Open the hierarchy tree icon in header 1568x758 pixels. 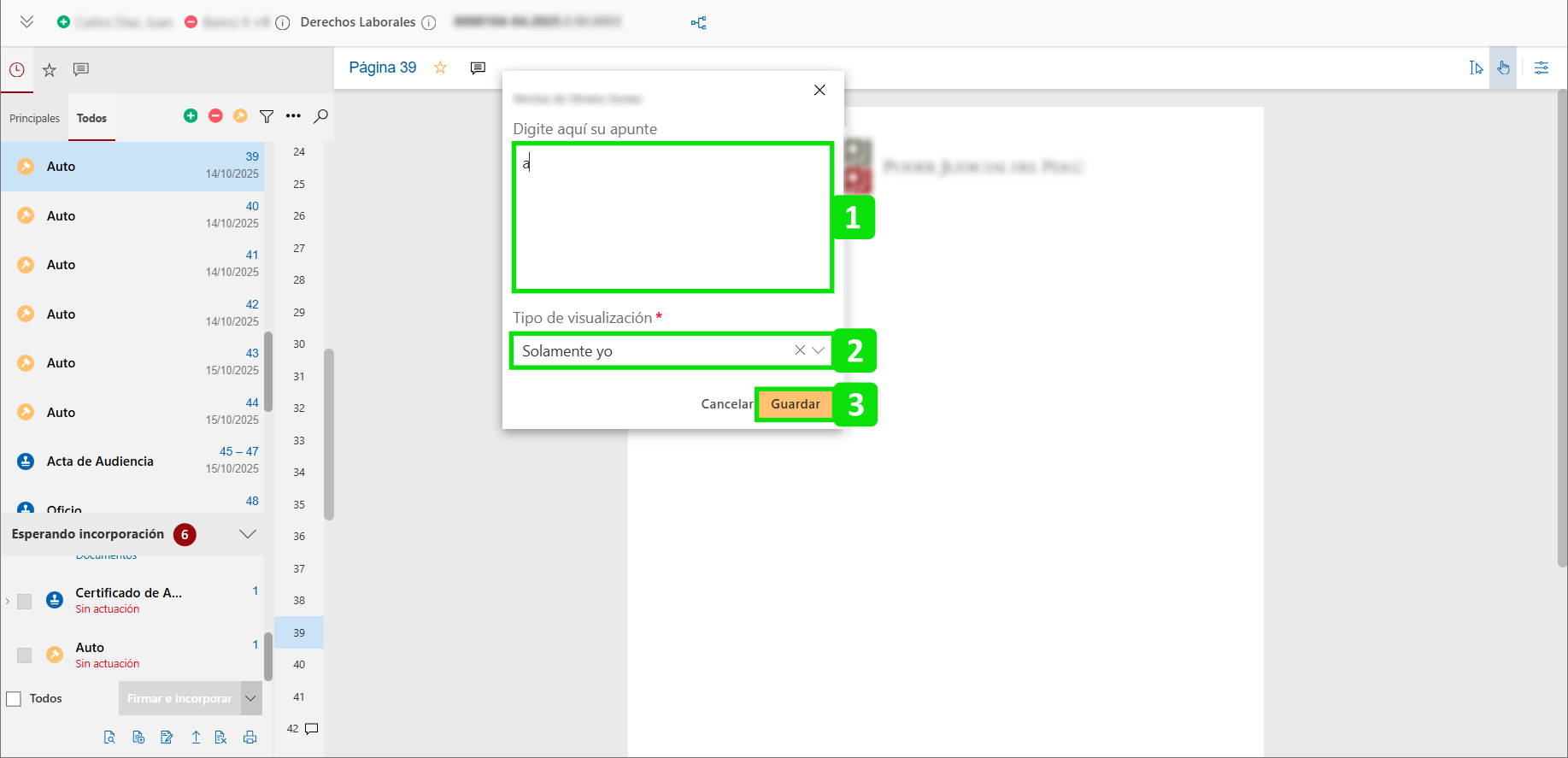pyautogui.click(x=698, y=23)
